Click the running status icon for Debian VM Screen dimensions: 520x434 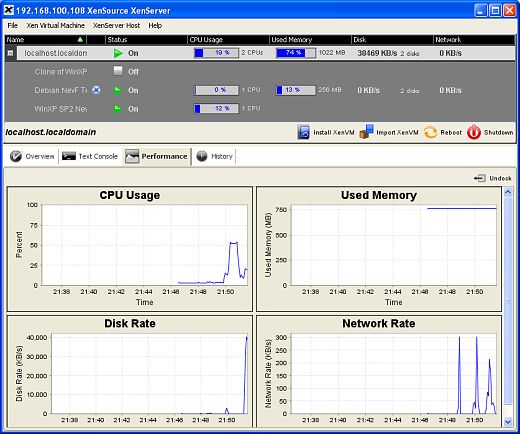point(118,90)
